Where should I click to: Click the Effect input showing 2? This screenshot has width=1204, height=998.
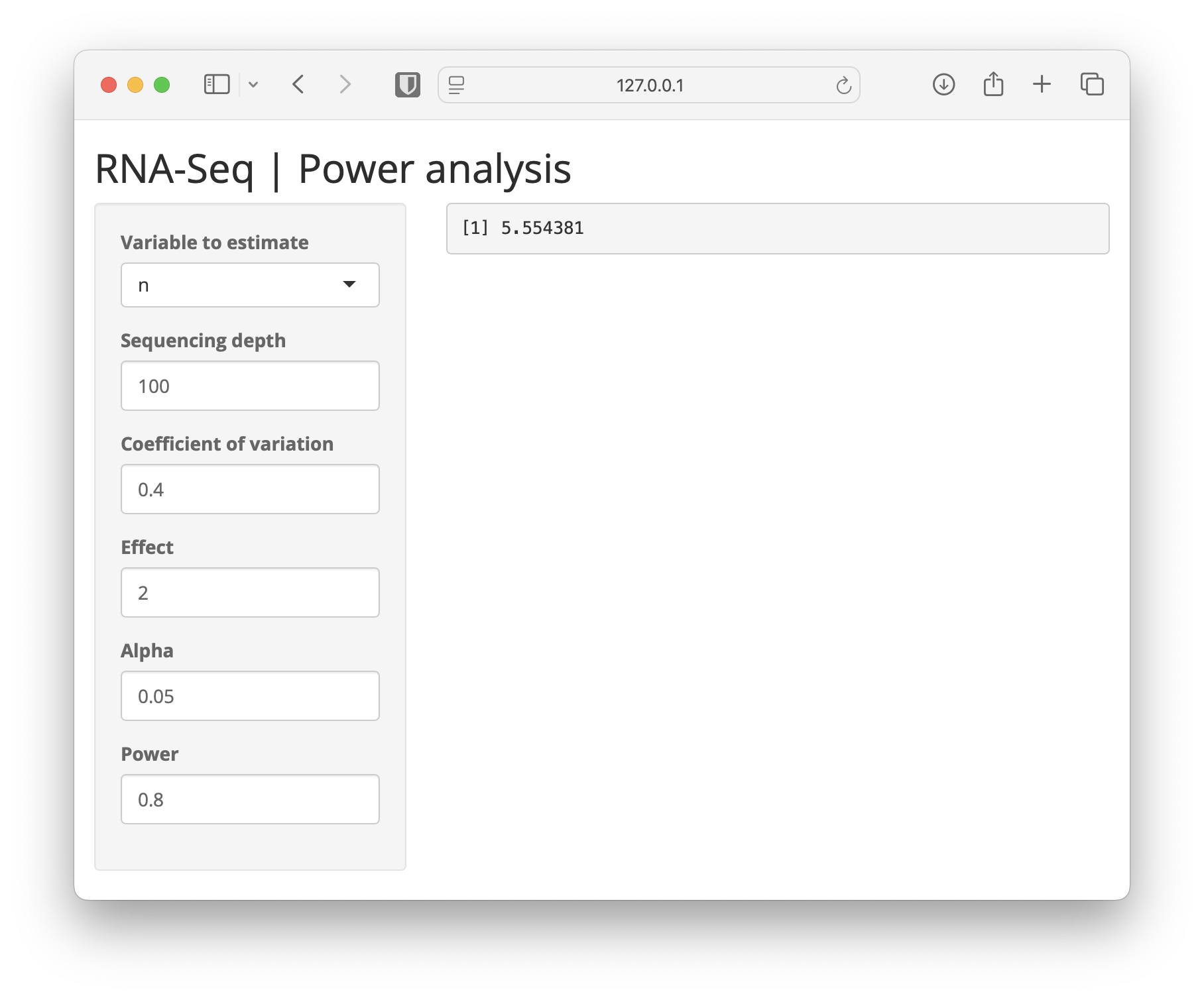250,592
